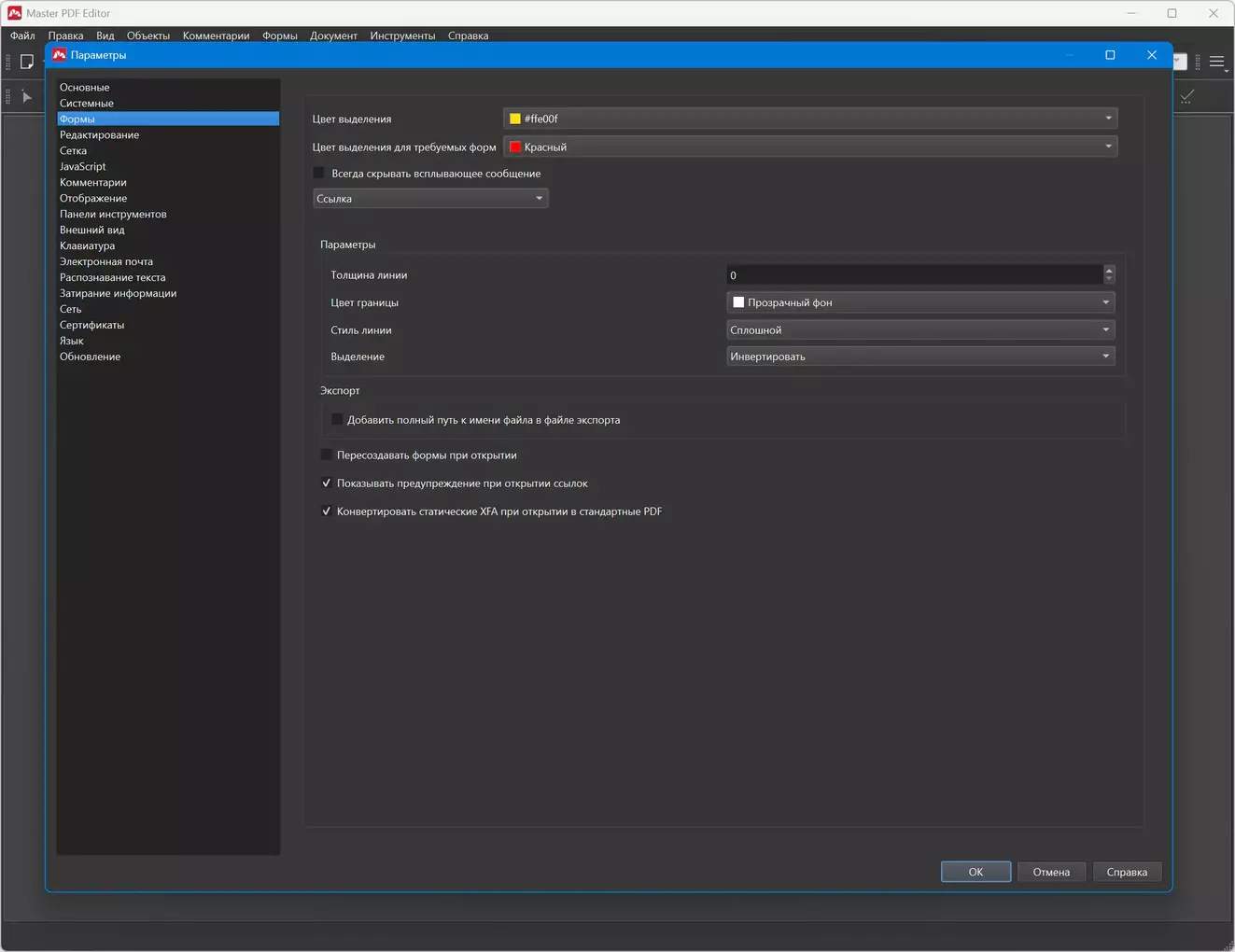
Task: Click the Отмена button
Action: click(x=1050, y=872)
